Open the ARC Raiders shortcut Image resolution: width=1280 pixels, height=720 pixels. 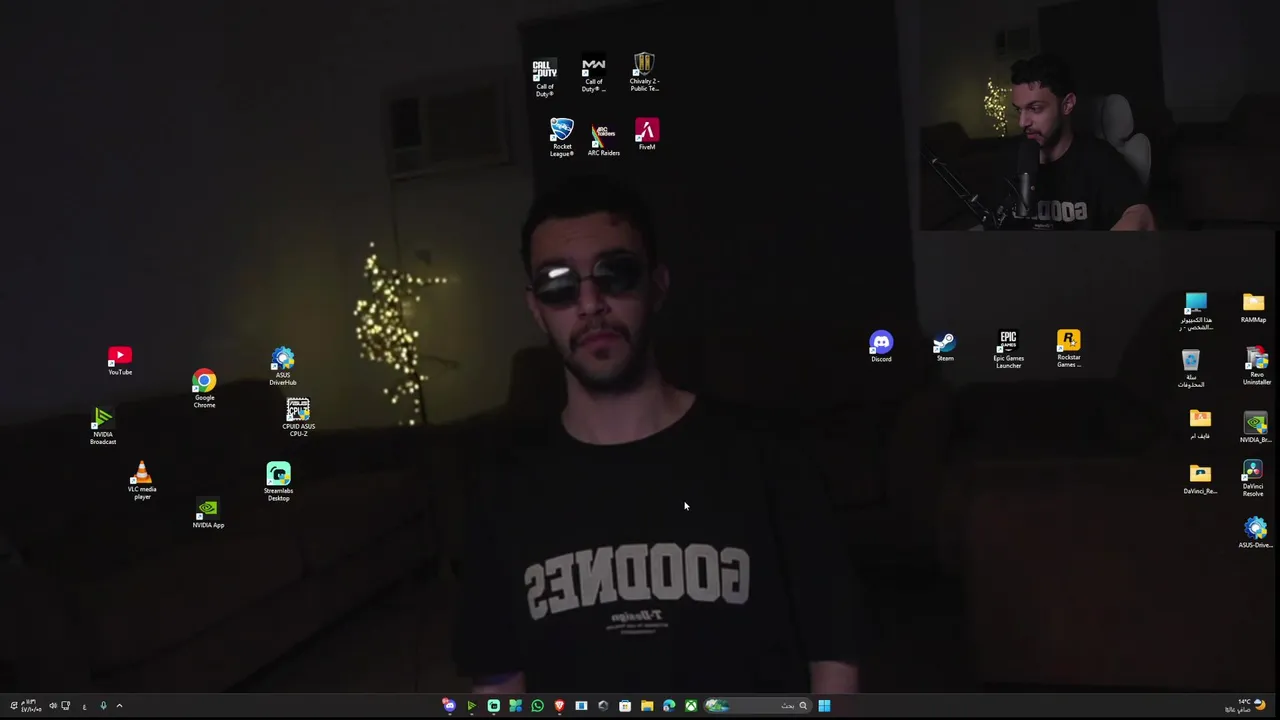(x=603, y=140)
